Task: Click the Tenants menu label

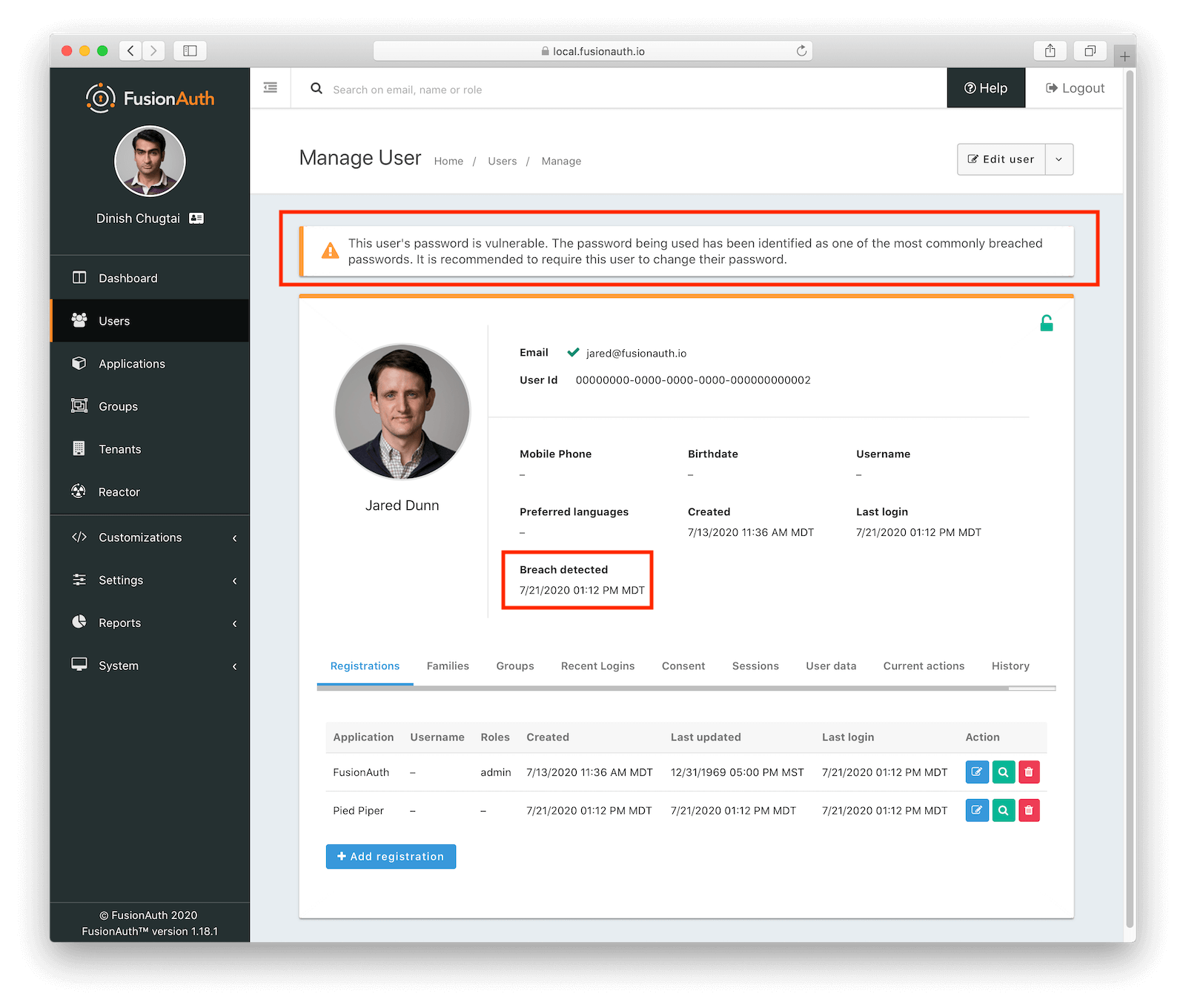Action: tap(120, 449)
